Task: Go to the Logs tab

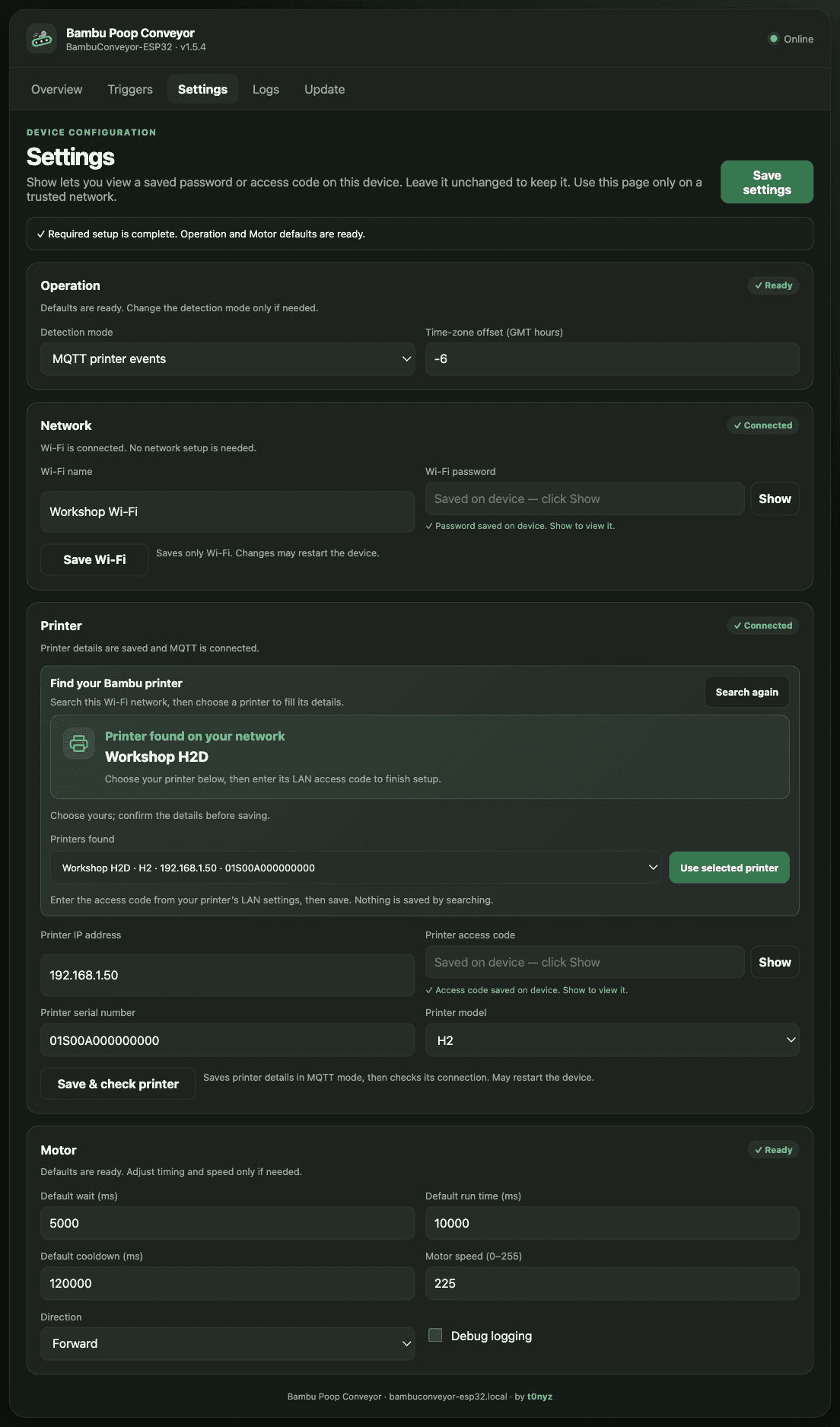Action: 266,89
